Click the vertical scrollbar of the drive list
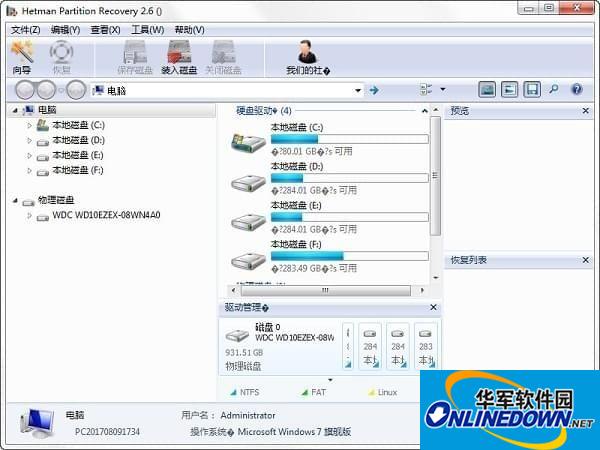This screenshot has height=450, width=600. [x=435, y=176]
